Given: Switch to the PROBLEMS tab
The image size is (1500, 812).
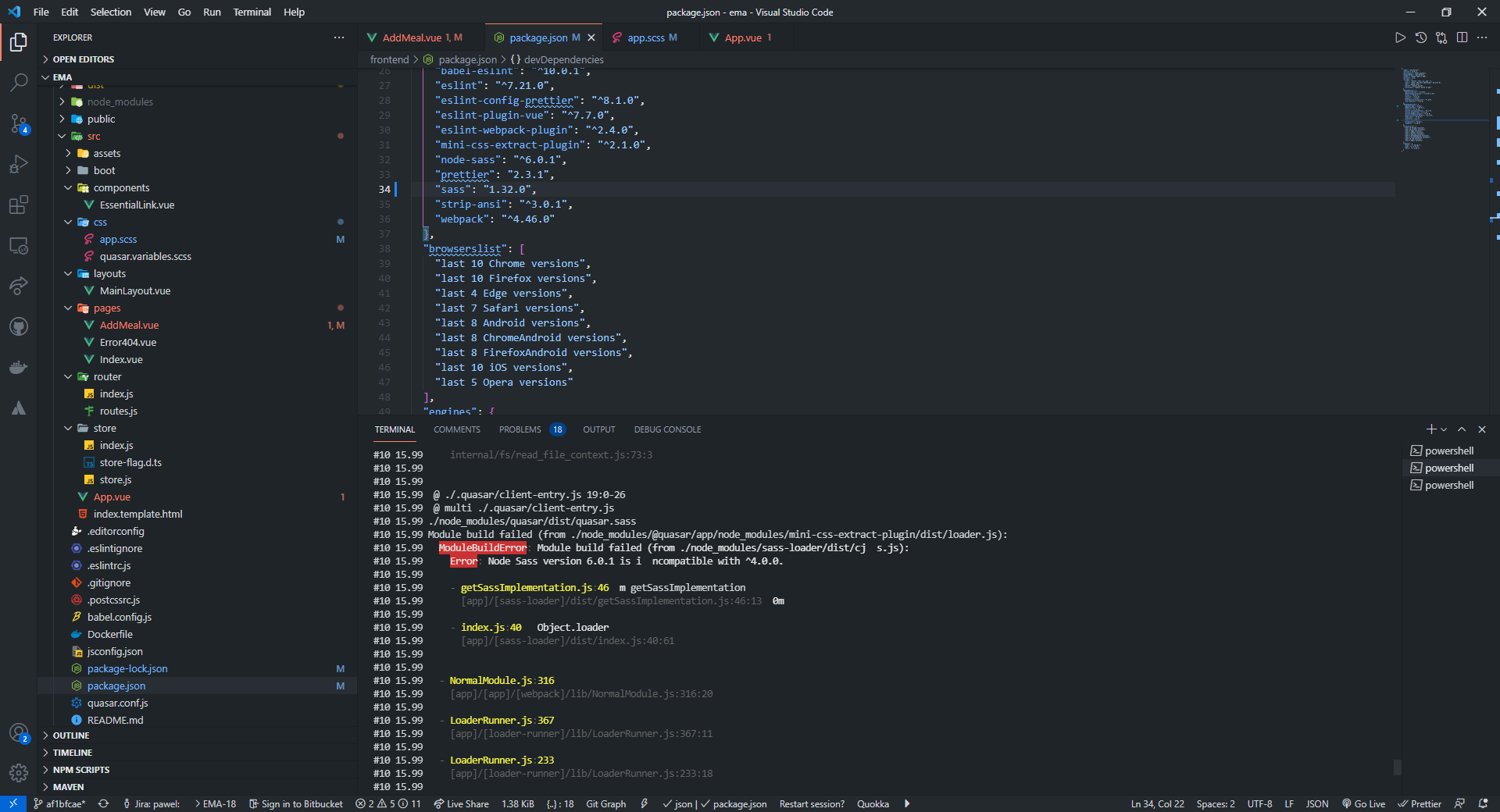Looking at the screenshot, I should 520,429.
